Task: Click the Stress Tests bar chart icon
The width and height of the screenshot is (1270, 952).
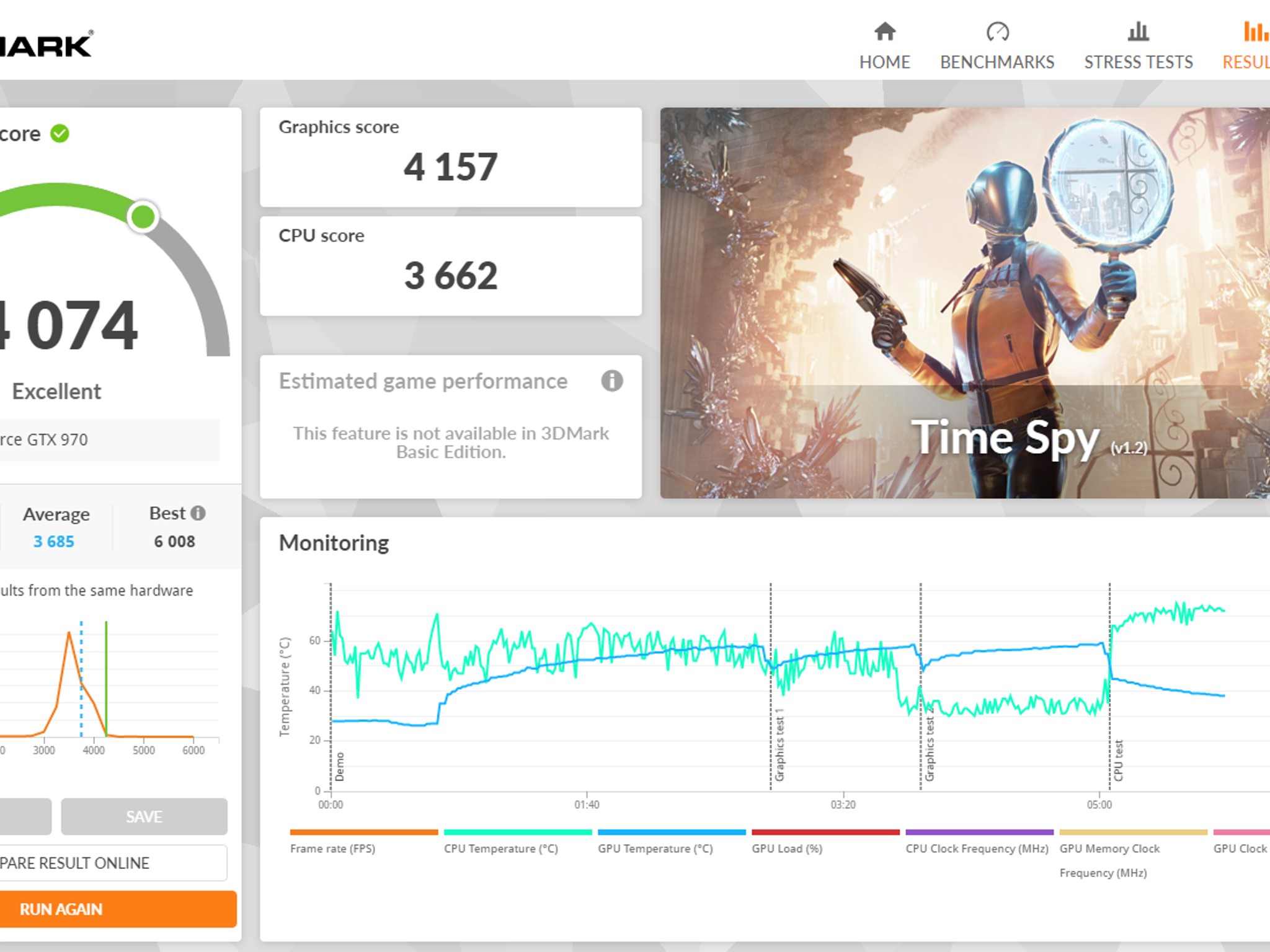Action: coord(1138,32)
